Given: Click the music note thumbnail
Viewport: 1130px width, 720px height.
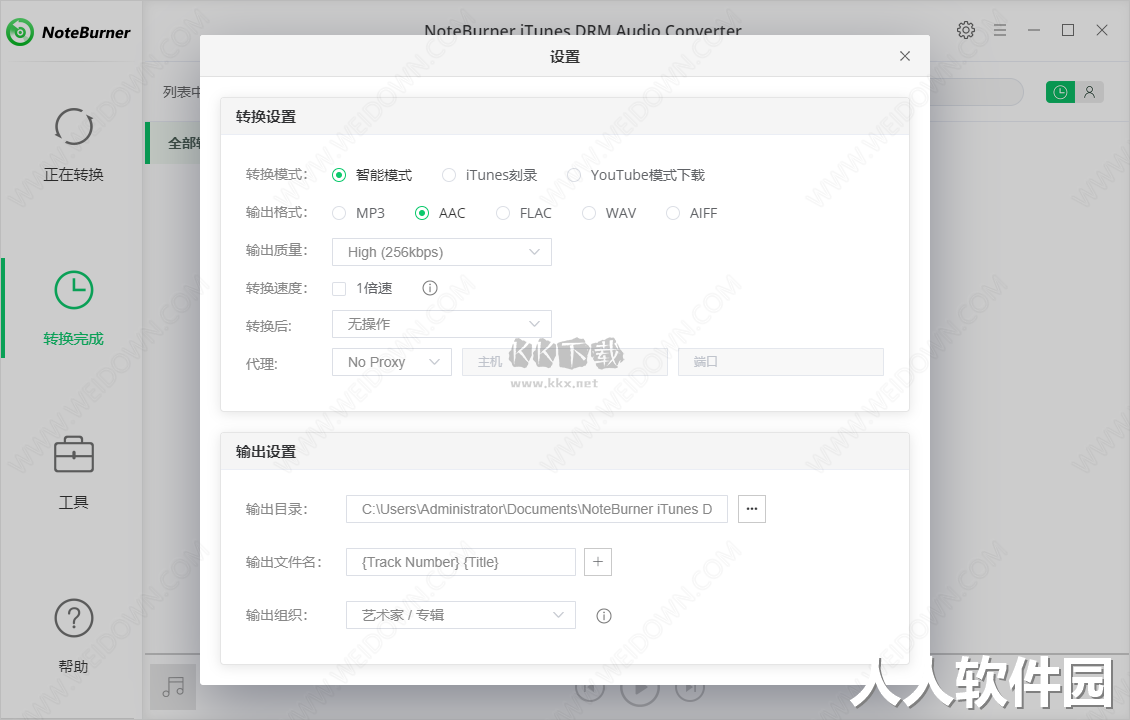Looking at the screenshot, I should click(x=173, y=687).
